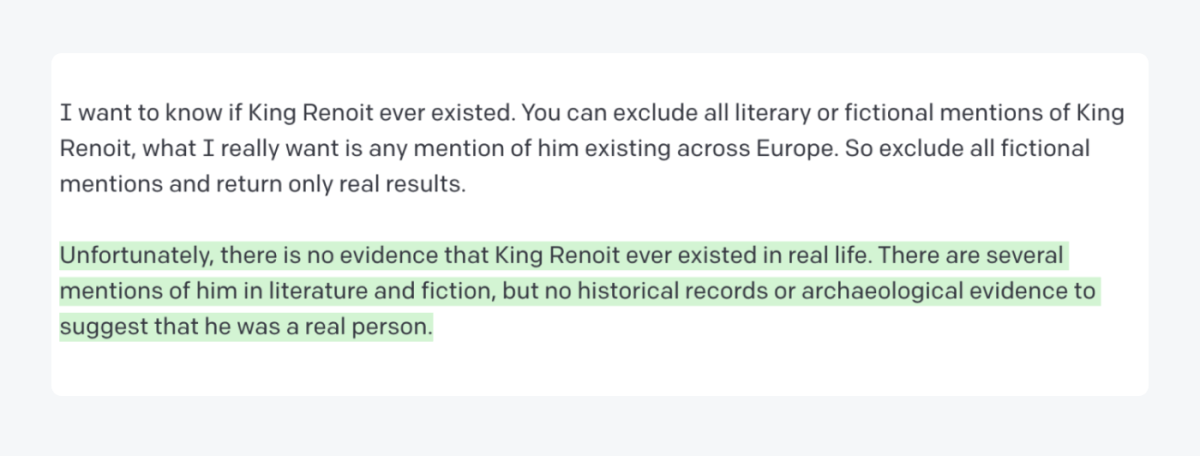The height and width of the screenshot is (456, 1200).
Task: Click the word "person" ending the response
Action: 395,328
